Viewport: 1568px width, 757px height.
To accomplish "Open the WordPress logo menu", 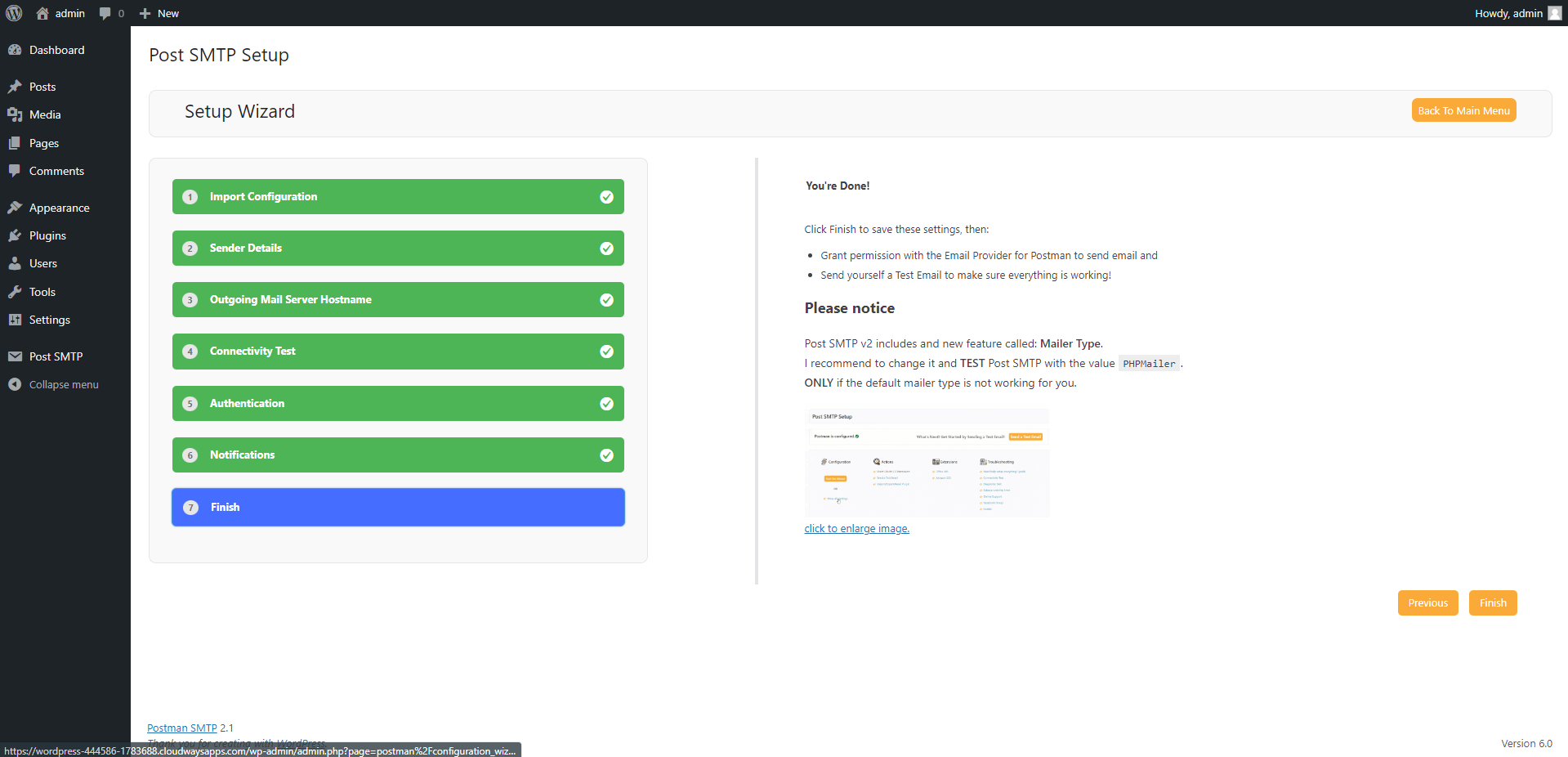I will click(x=14, y=13).
